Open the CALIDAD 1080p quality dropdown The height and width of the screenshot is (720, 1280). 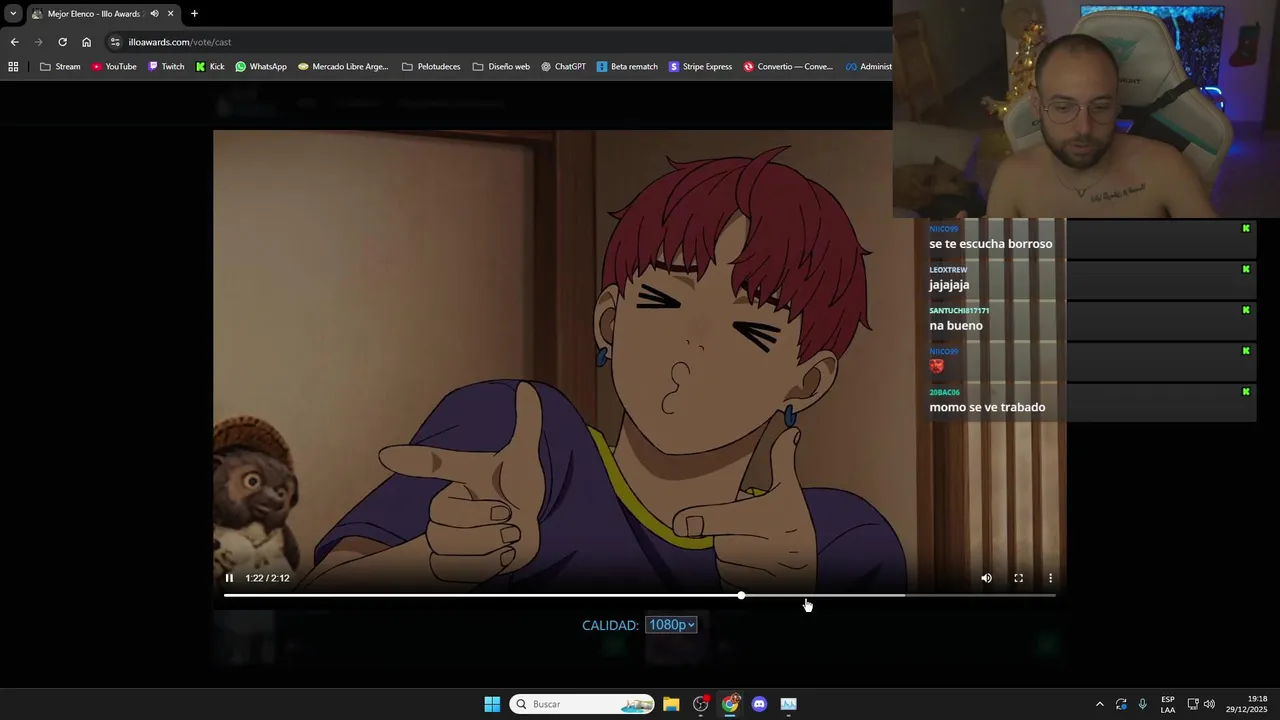click(x=671, y=625)
